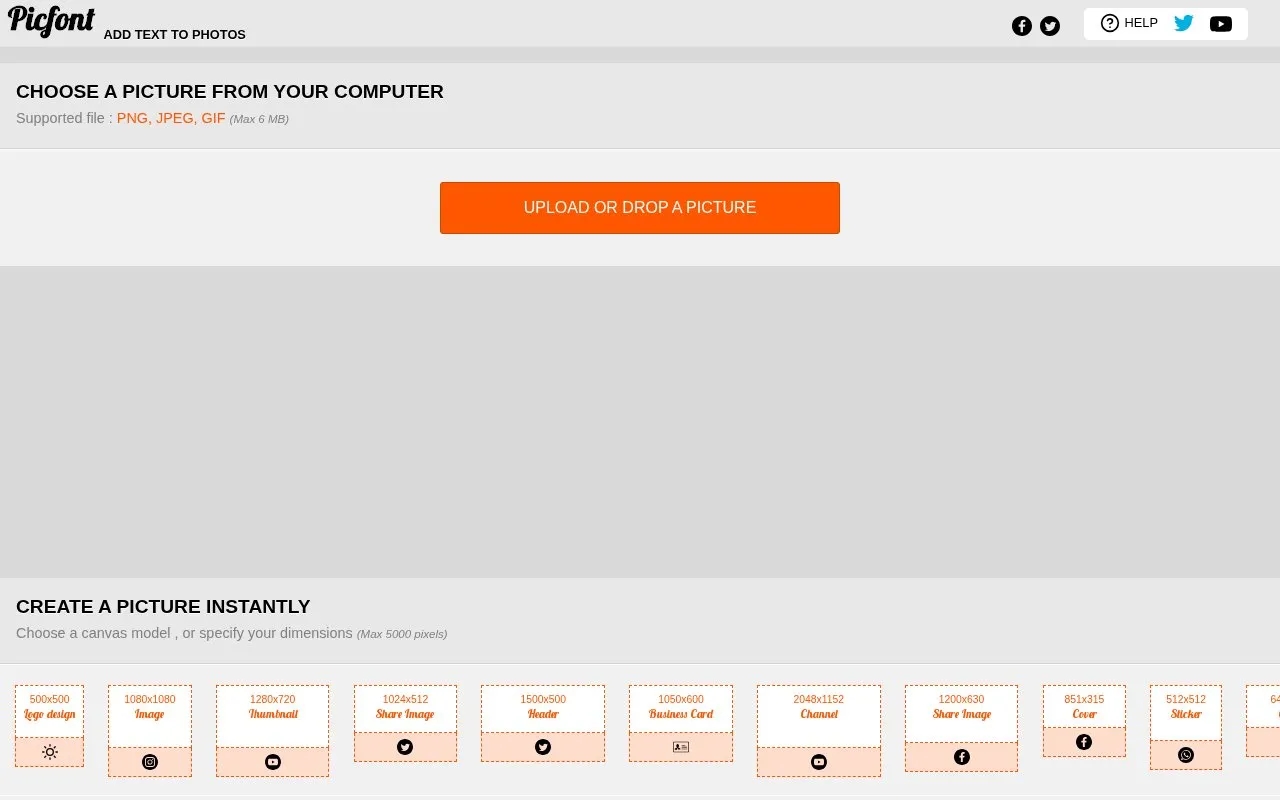The image size is (1280, 800).
Task: Choose the WhatsApp icon under 512x512 Sticker
Action: (x=1186, y=755)
